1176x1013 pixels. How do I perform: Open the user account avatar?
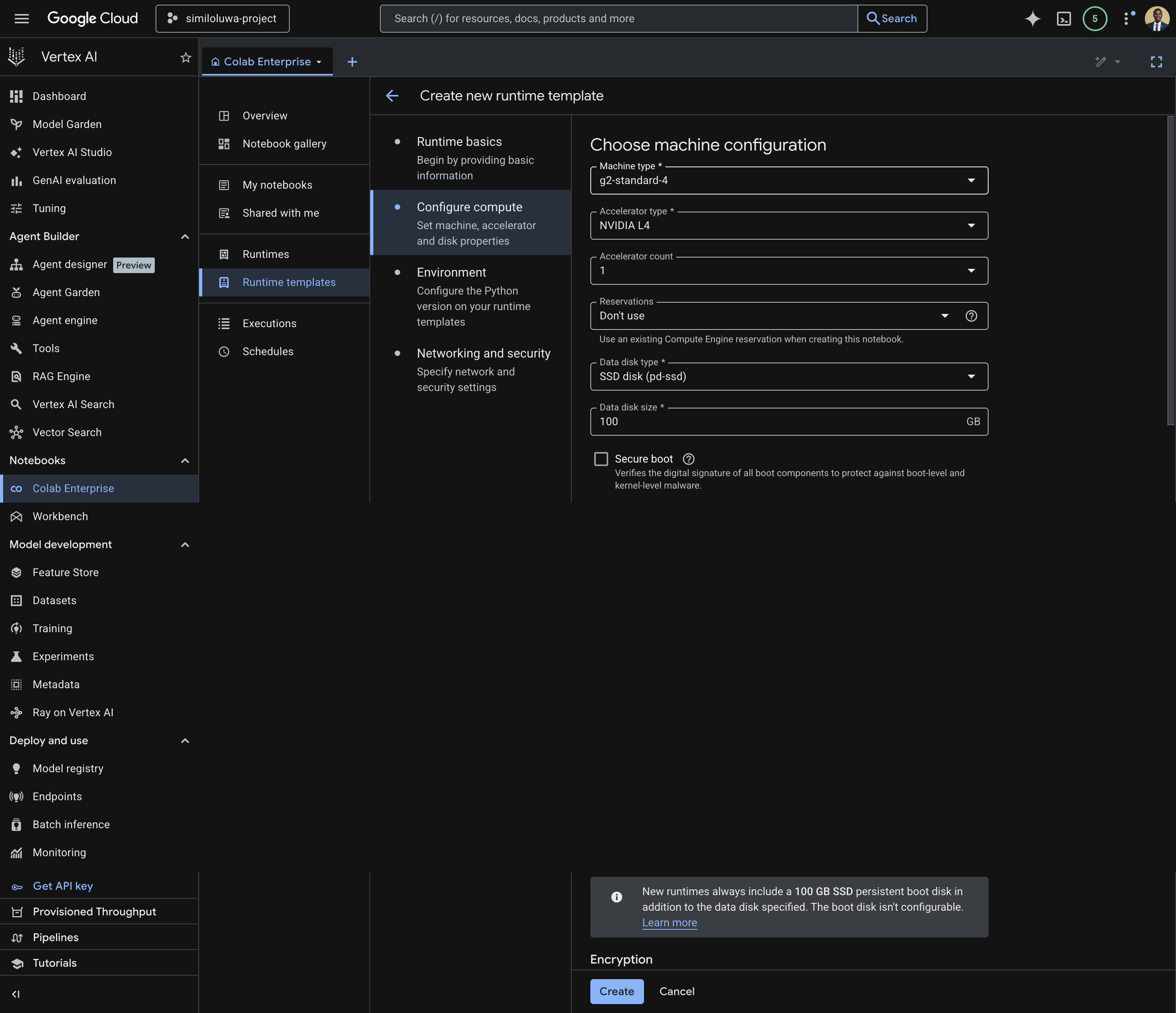1157,18
